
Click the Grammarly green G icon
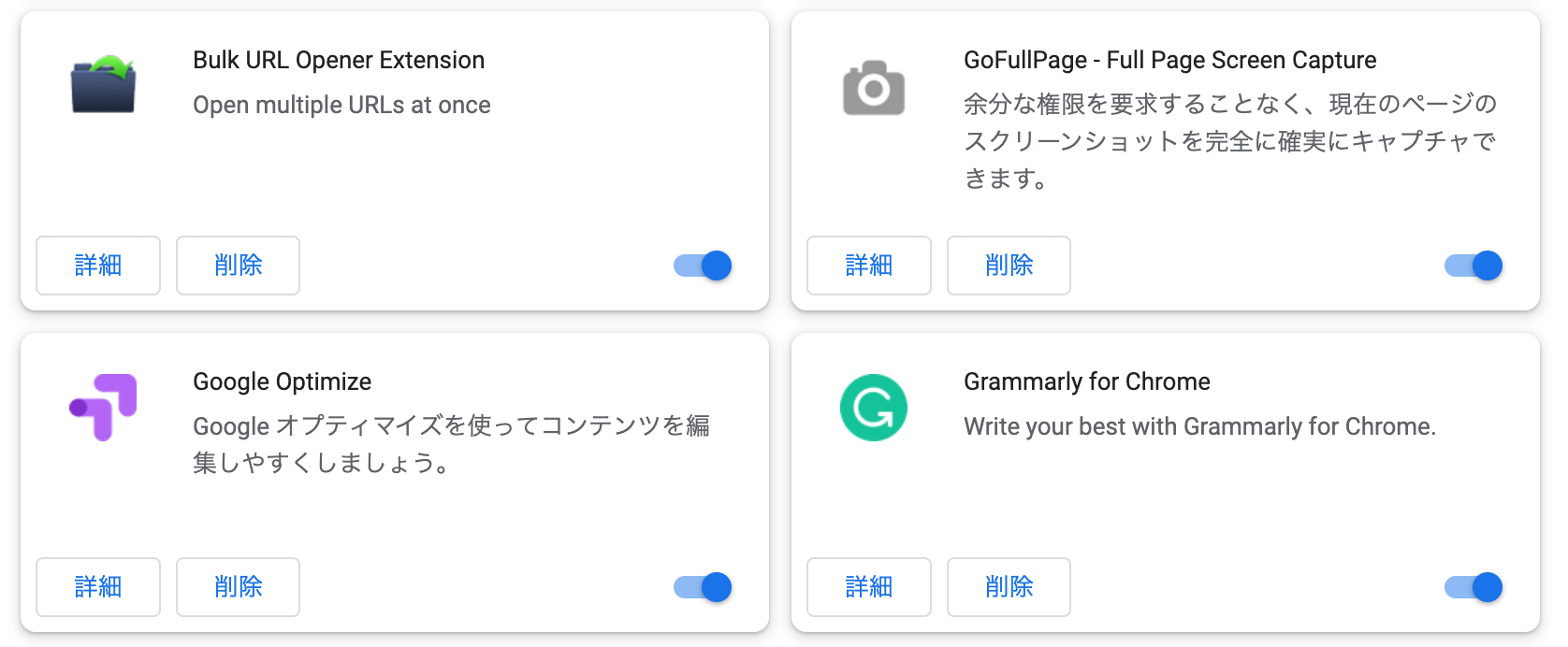874,408
